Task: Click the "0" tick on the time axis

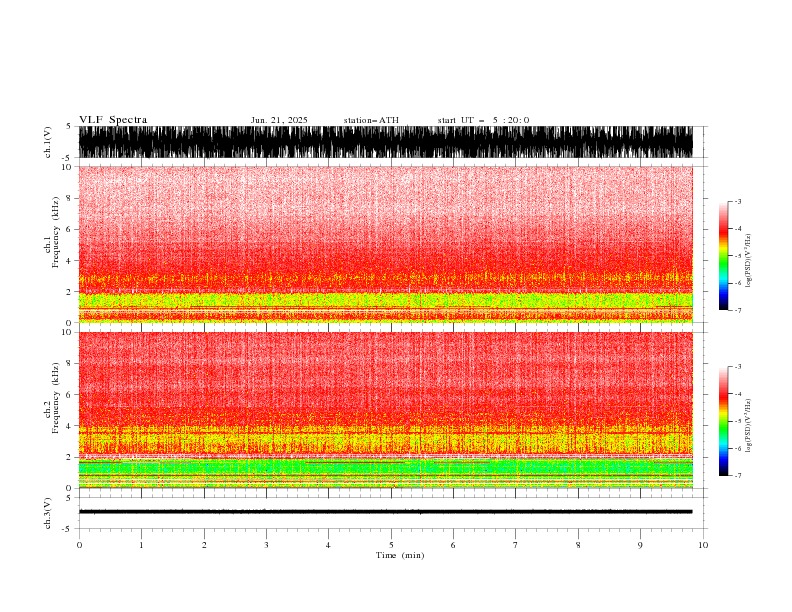Action: pyautogui.click(x=79, y=545)
